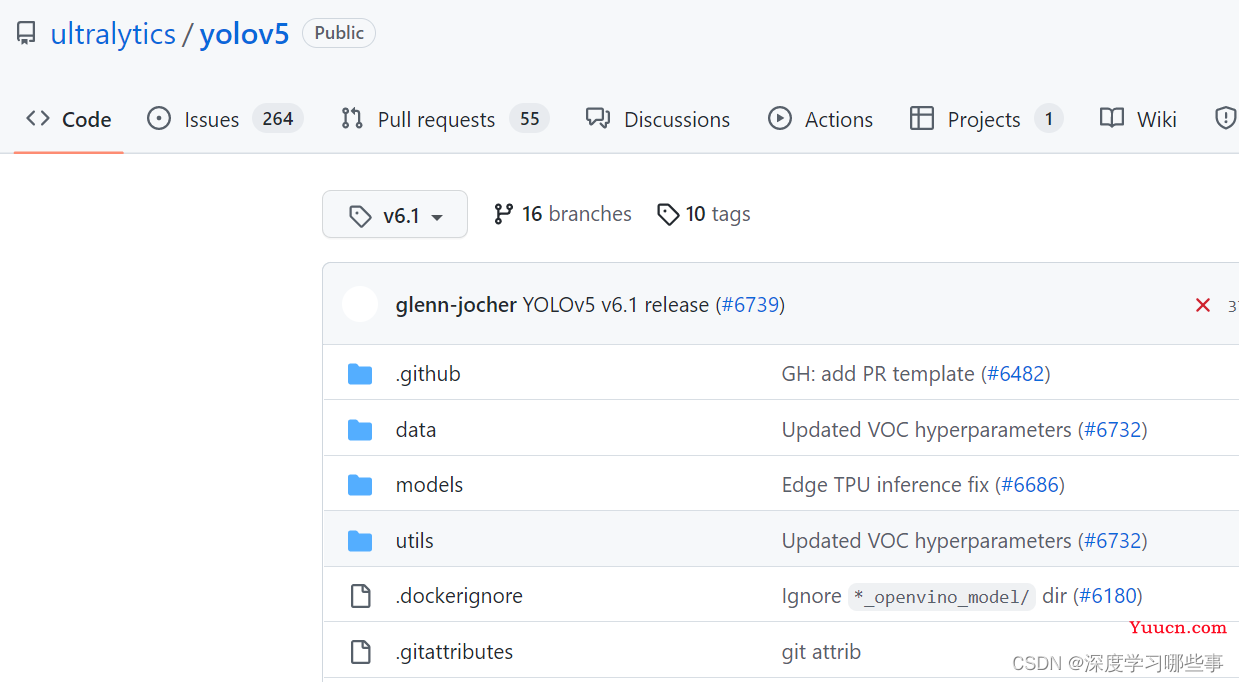Open the ultralytics owner link

pyautogui.click(x=113, y=34)
